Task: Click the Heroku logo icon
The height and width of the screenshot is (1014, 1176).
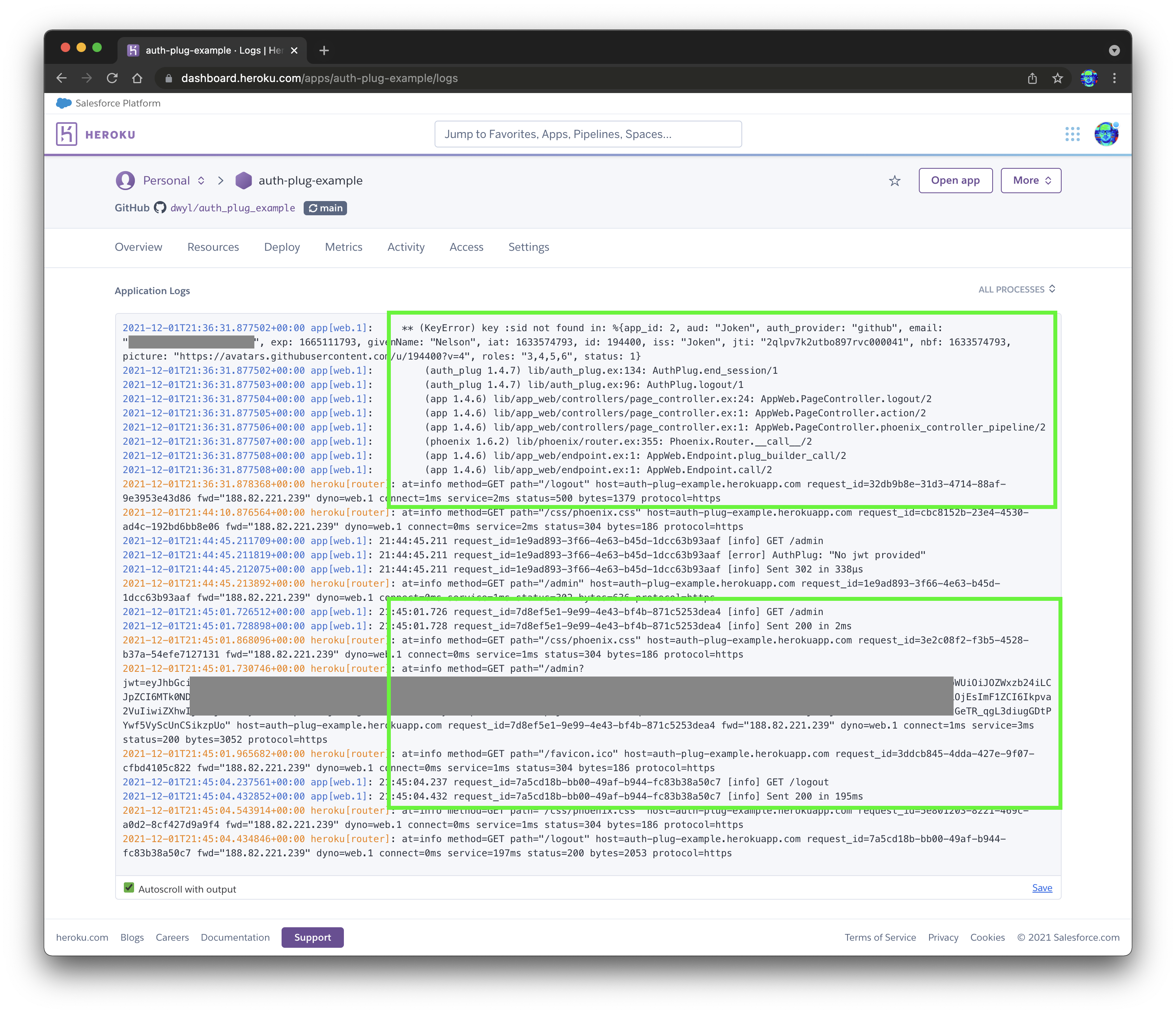Action: point(66,133)
